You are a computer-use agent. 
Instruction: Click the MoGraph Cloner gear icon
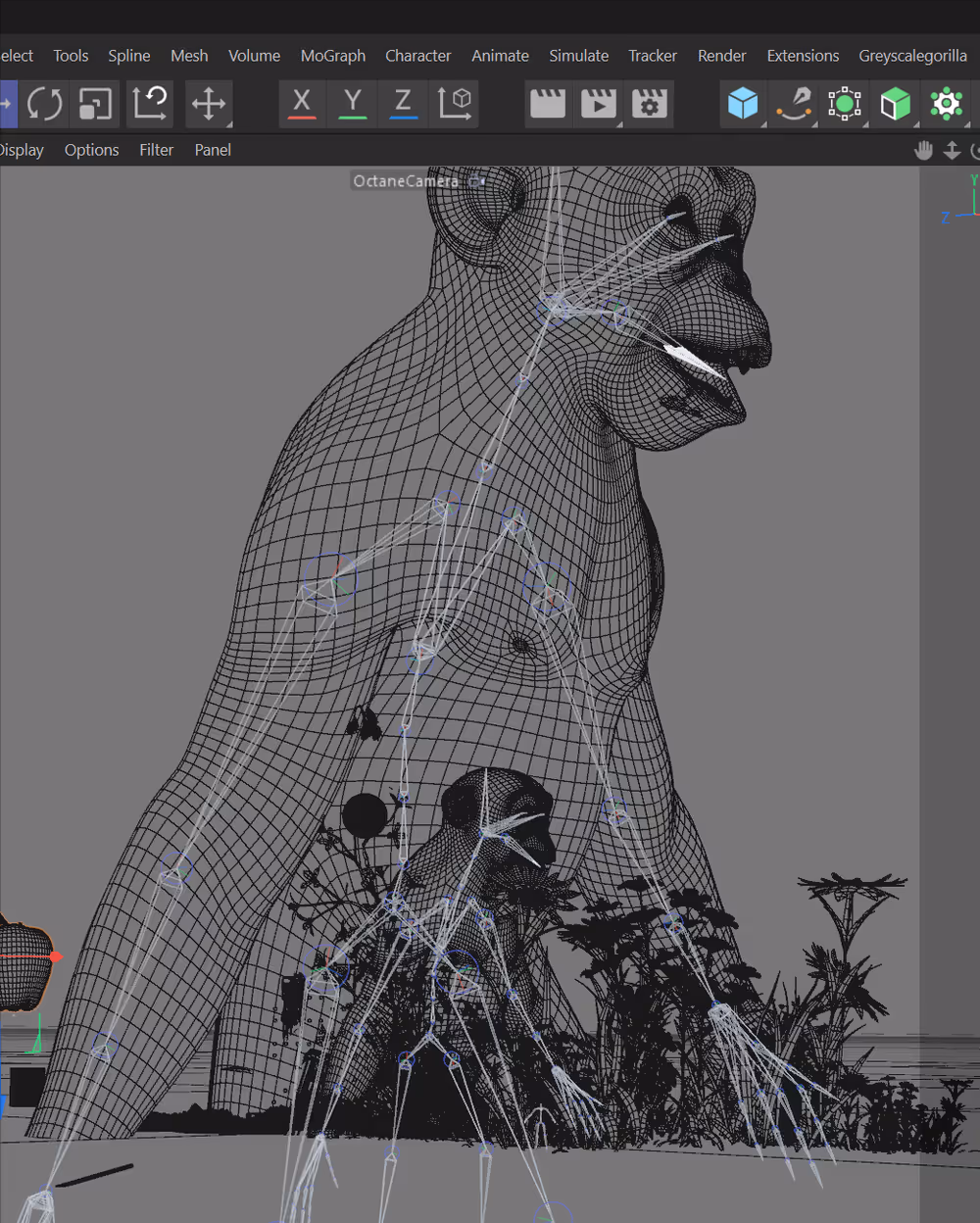(x=946, y=104)
